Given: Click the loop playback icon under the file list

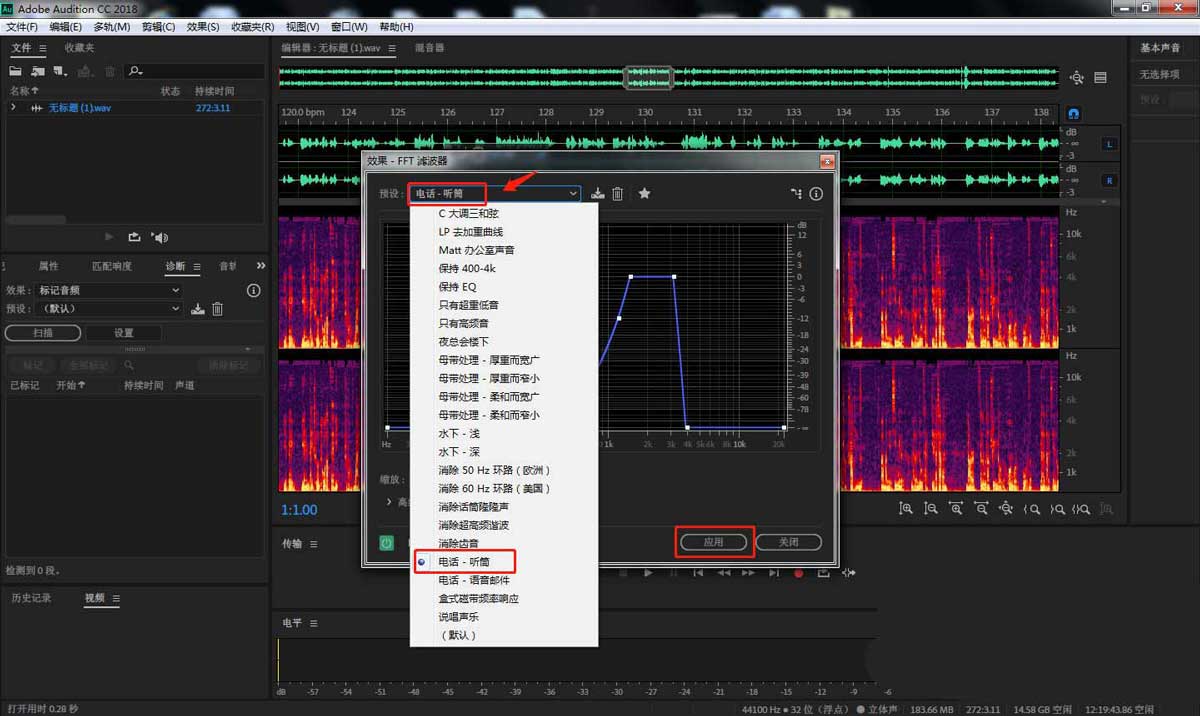Looking at the screenshot, I should point(134,237).
